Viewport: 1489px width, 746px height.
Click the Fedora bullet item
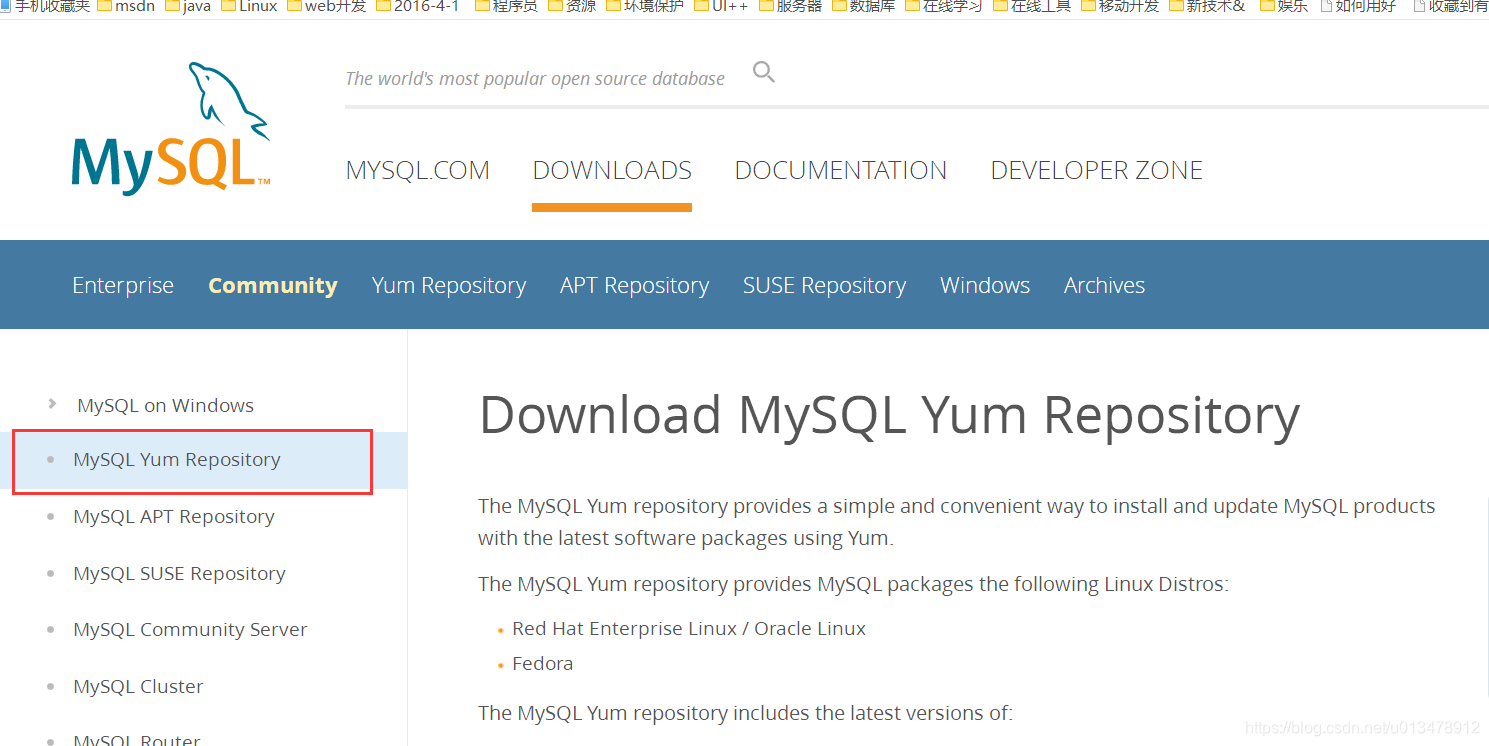tap(542, 664)
